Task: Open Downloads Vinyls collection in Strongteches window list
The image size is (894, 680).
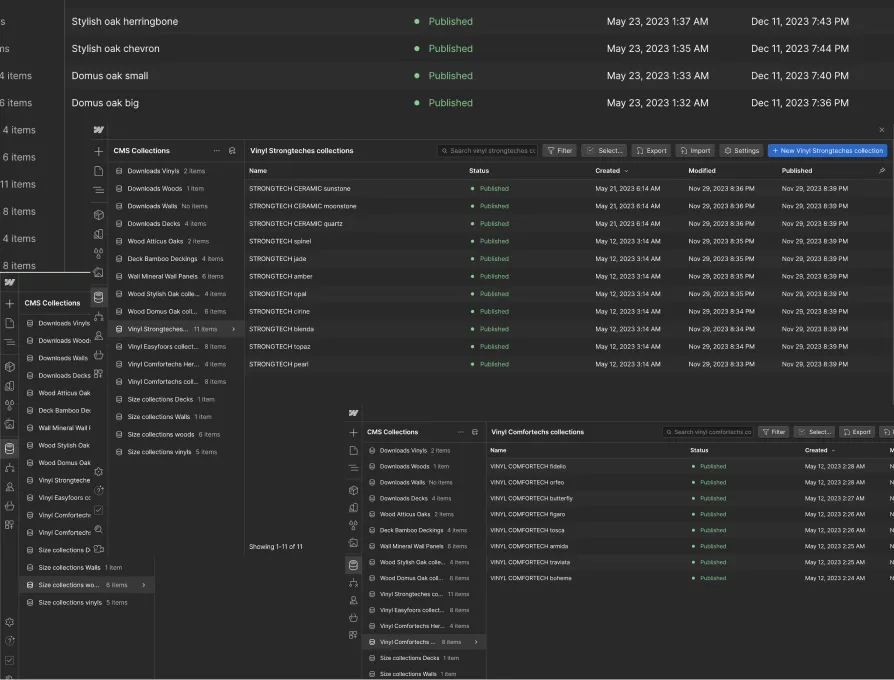Action: pyautogui.click(x=176, y=171)
